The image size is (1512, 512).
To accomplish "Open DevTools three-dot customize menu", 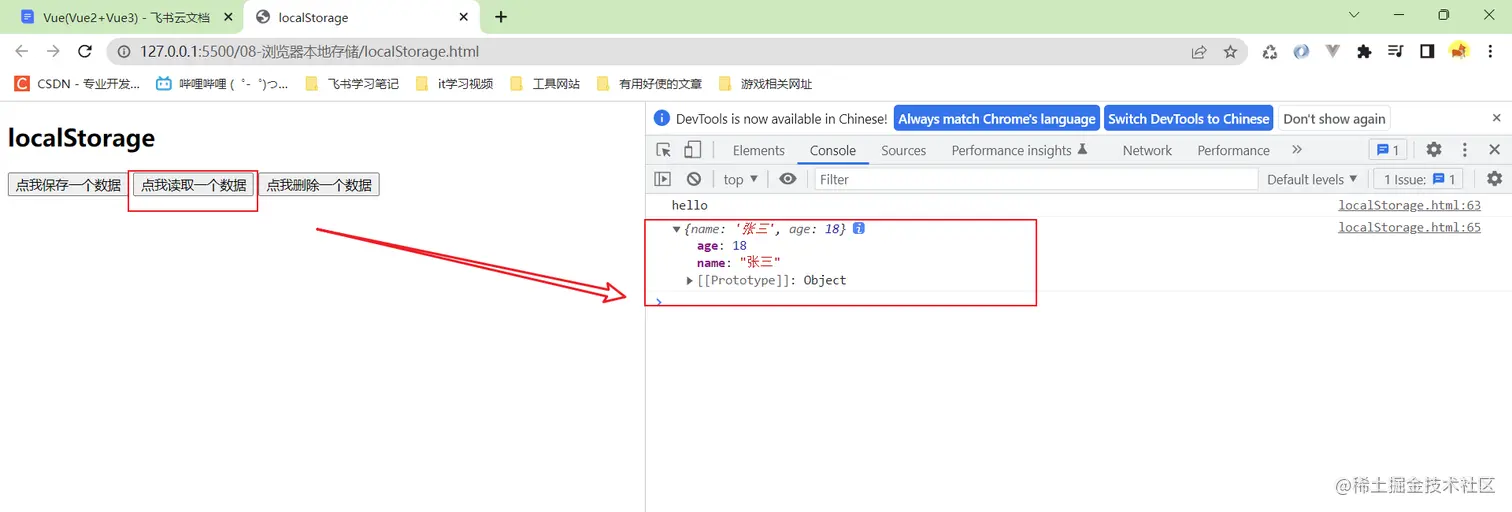I will (x=1465, y=150).
